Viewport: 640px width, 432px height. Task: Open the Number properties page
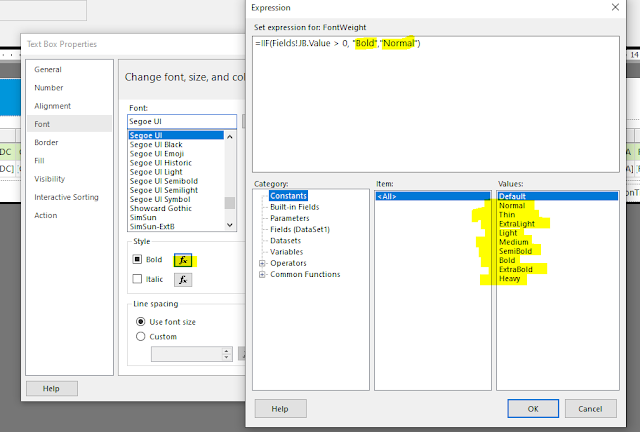(49, 88)
